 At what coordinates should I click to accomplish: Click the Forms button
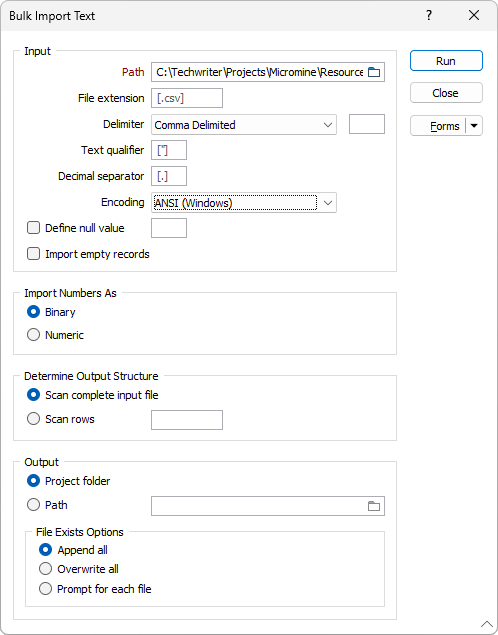(x=438, y=126)
